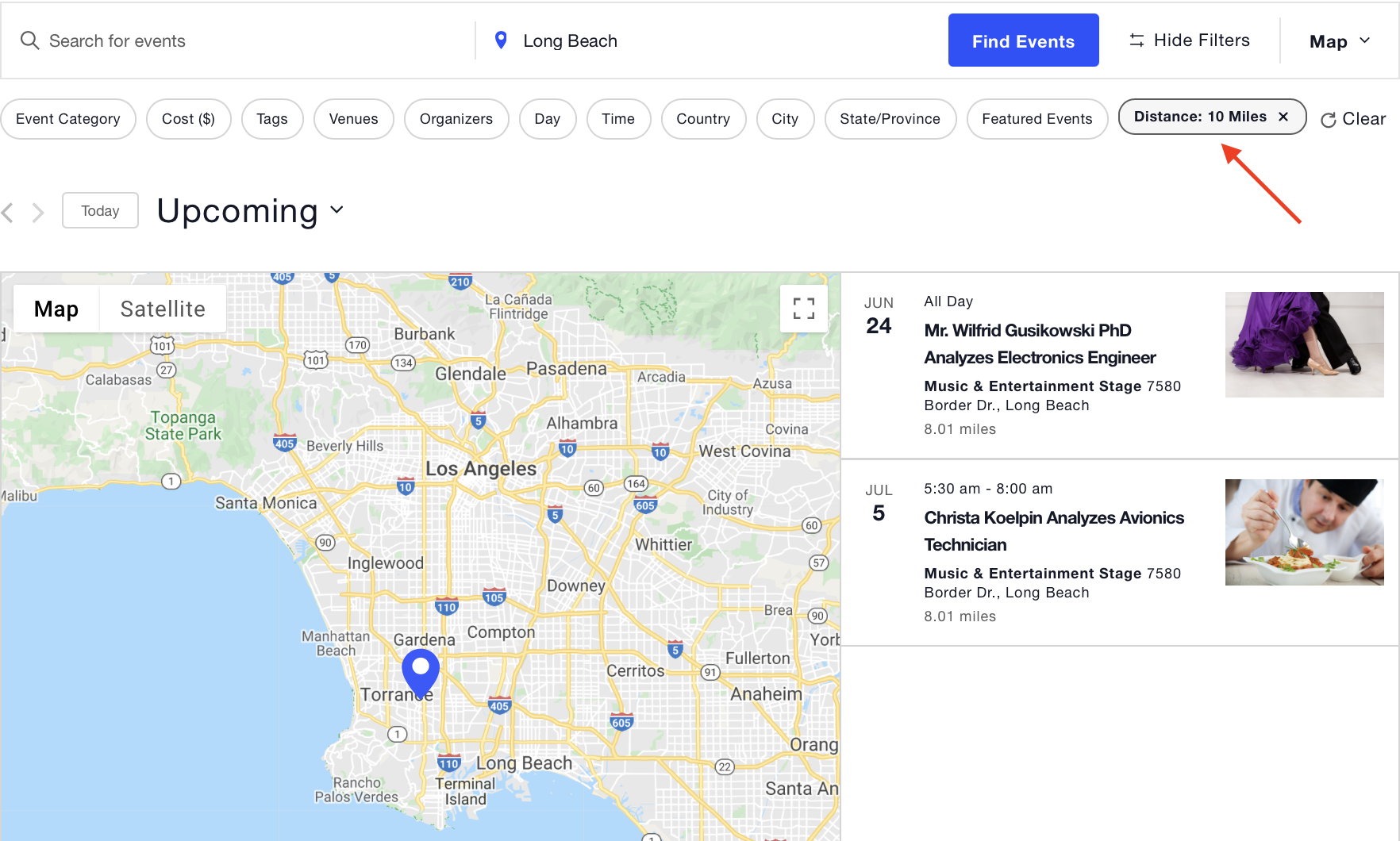
Task: Remove the Distance filter via its X icon
Action: pyautogui.click(x=1283, y=117)
